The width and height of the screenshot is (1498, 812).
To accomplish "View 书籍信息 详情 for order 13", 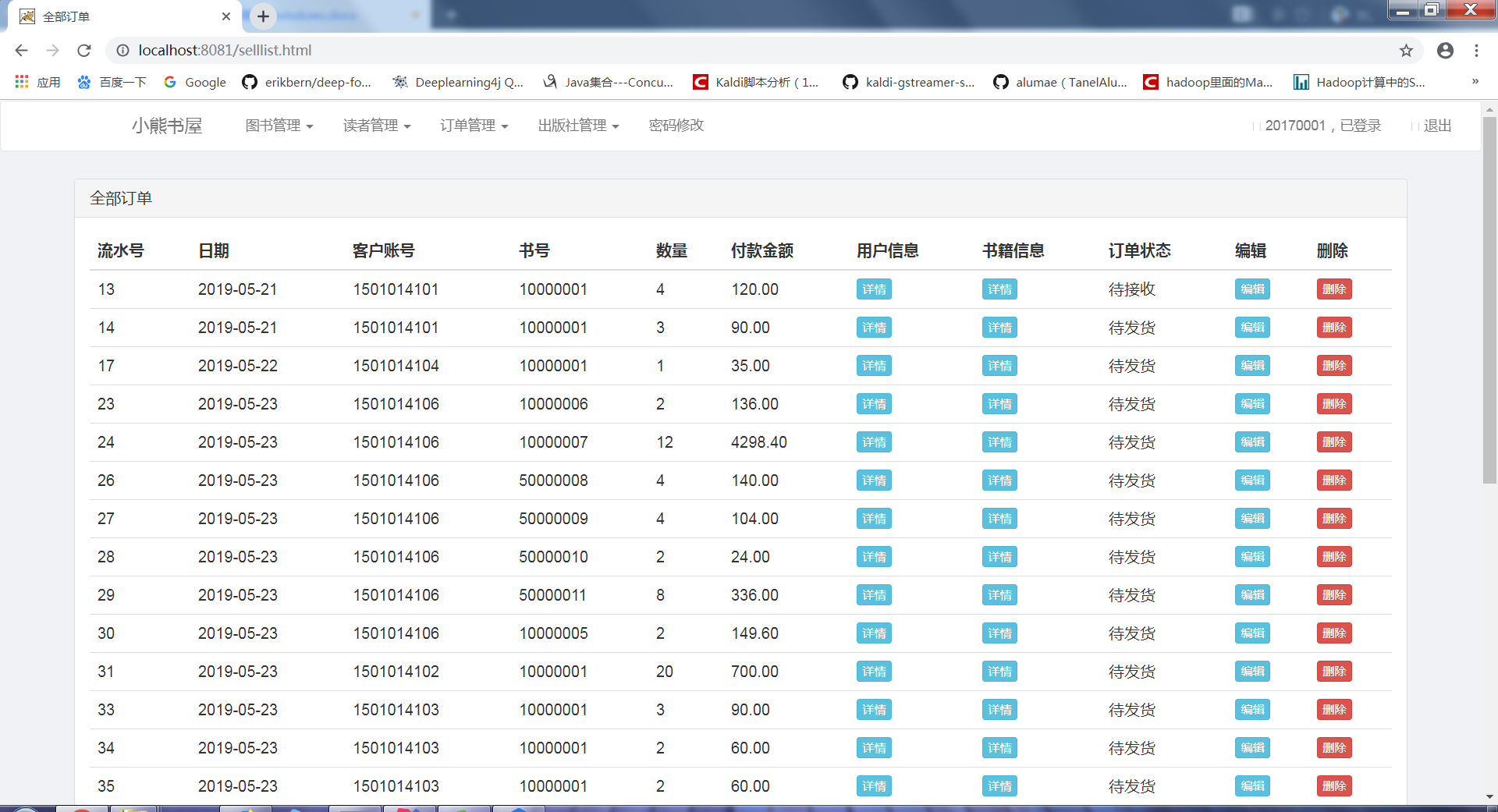I will [999, 289].
